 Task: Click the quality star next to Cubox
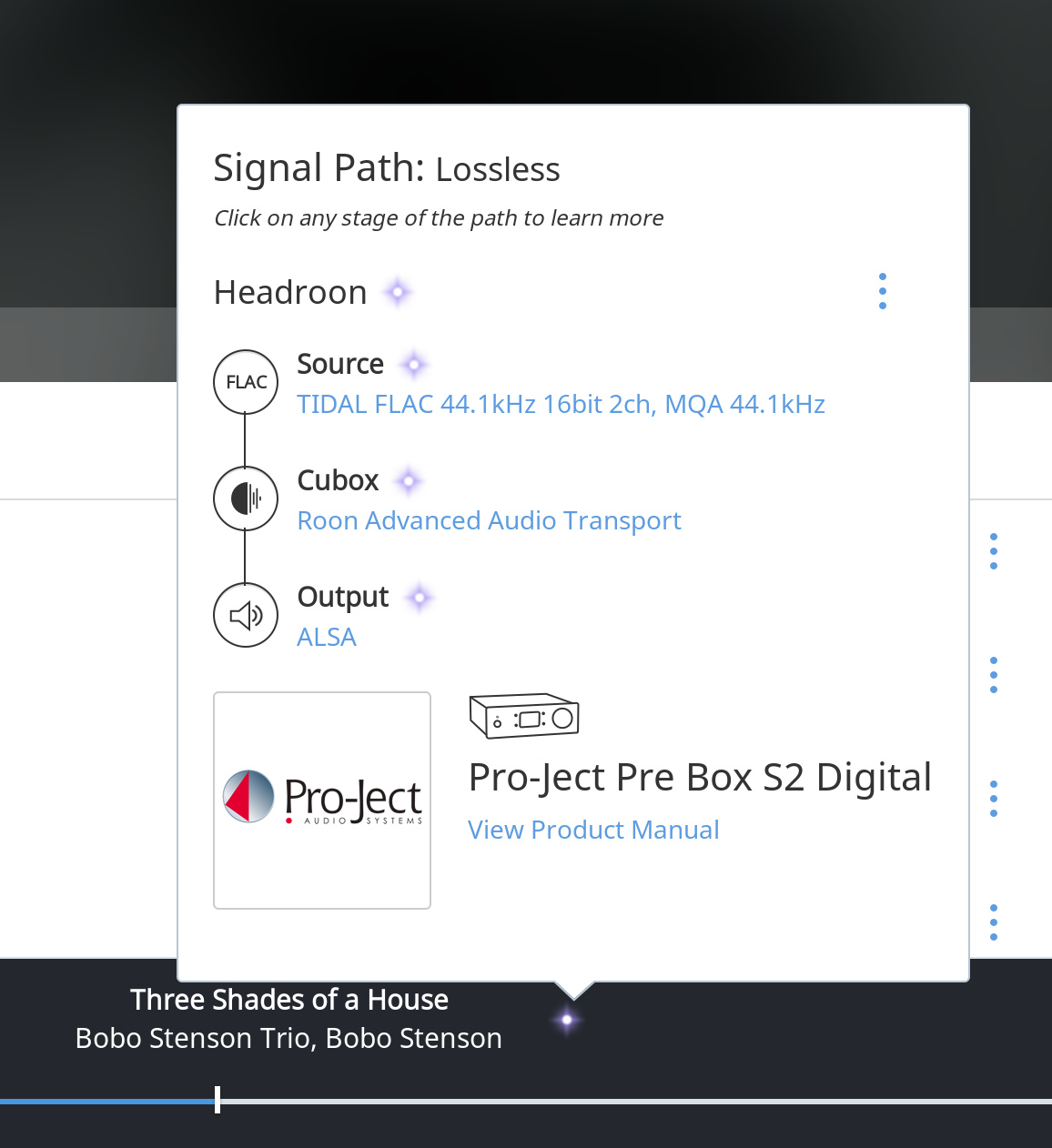pos(409,481)
